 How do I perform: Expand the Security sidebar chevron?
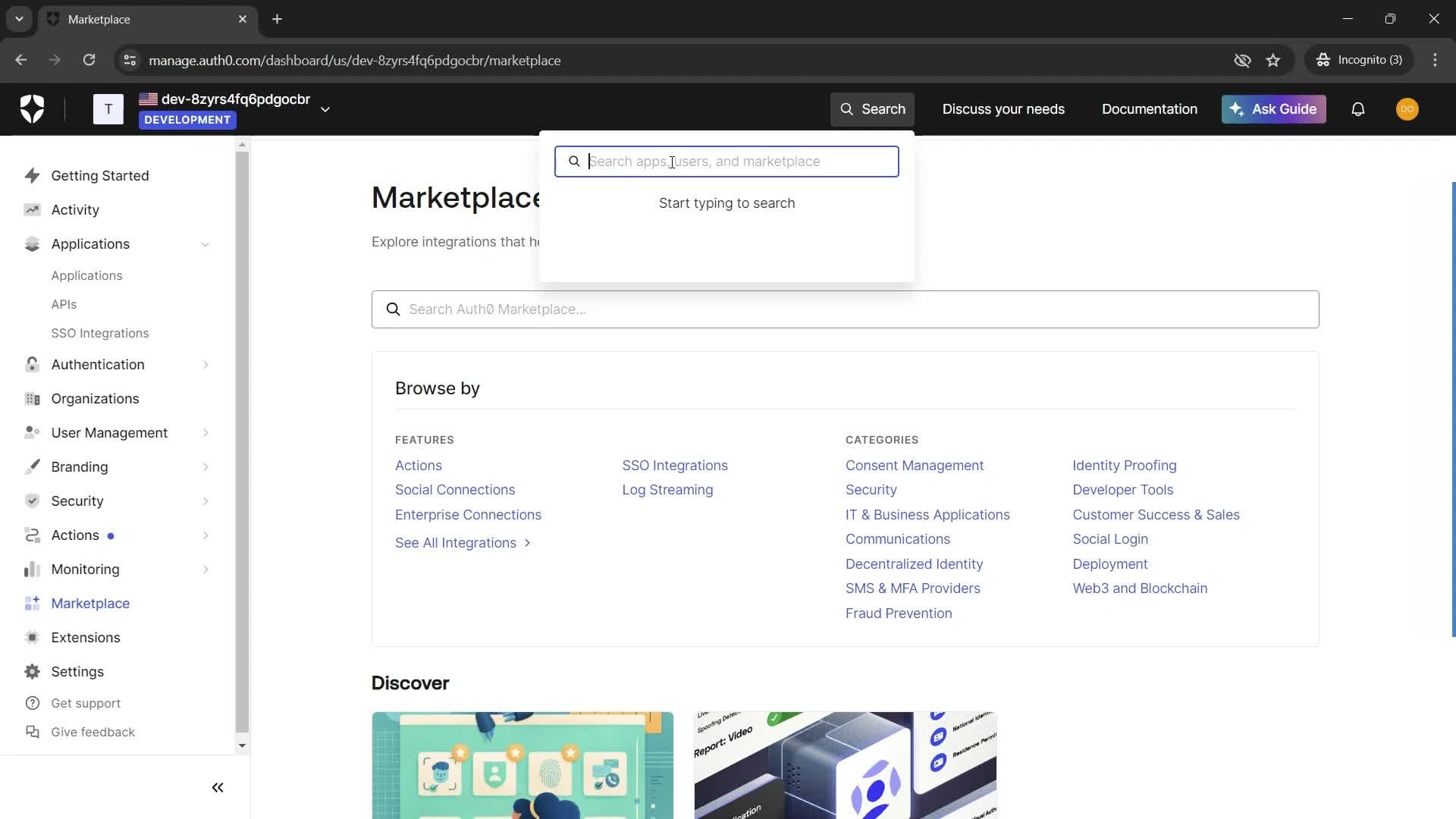click(x=206, y=501)
